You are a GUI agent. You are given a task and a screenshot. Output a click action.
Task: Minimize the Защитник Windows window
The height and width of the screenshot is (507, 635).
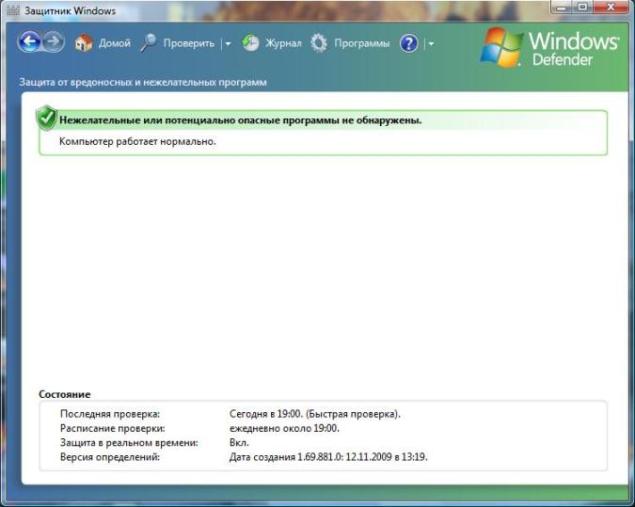[561, 6]
